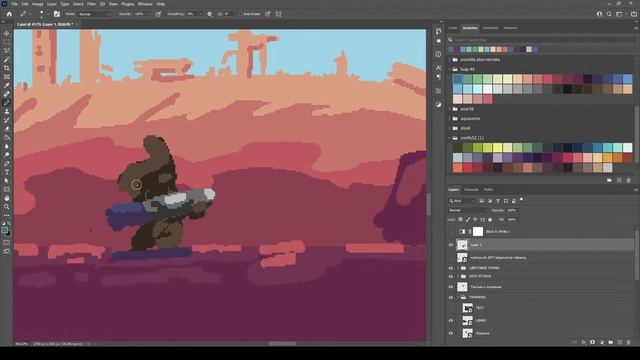
Task: Switch to the Channels tab
Action: pyautogui.click(x=471, y=189)
